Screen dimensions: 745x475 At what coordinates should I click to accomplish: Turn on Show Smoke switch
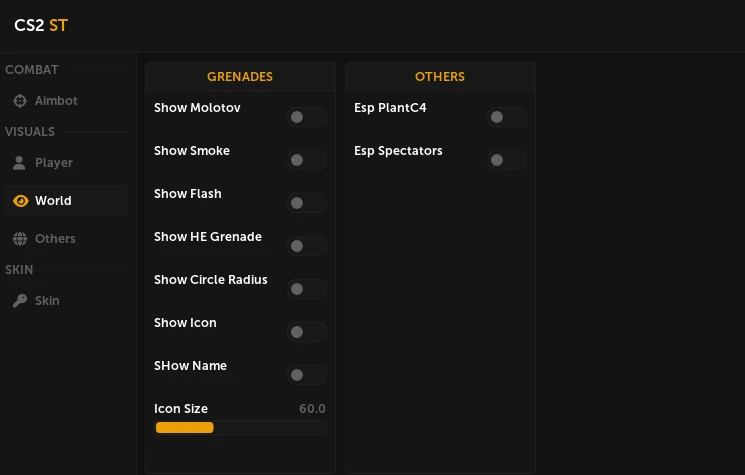click(x=306, y=160)
